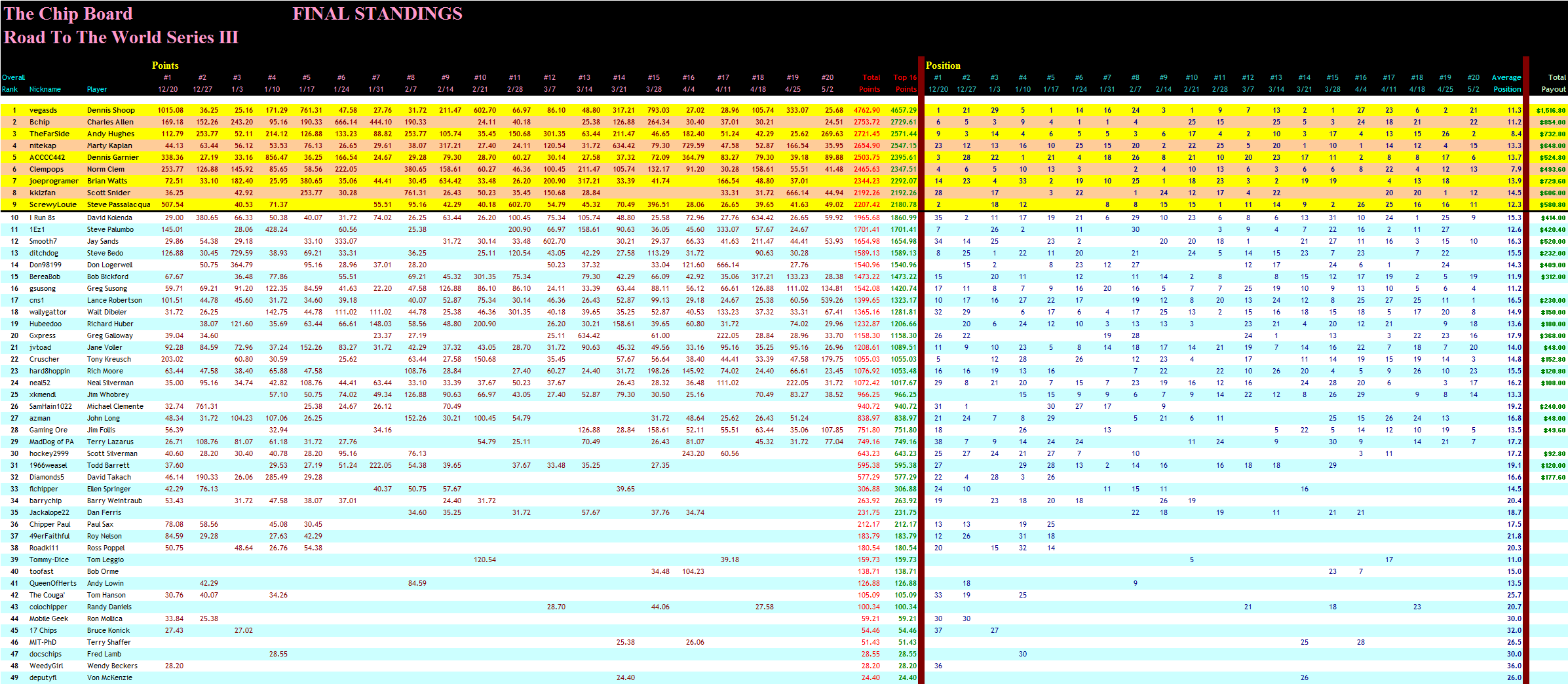
Task: Select nickname cell 'Cruscher'
Action: pyautogui.click(x=44, y=360)
